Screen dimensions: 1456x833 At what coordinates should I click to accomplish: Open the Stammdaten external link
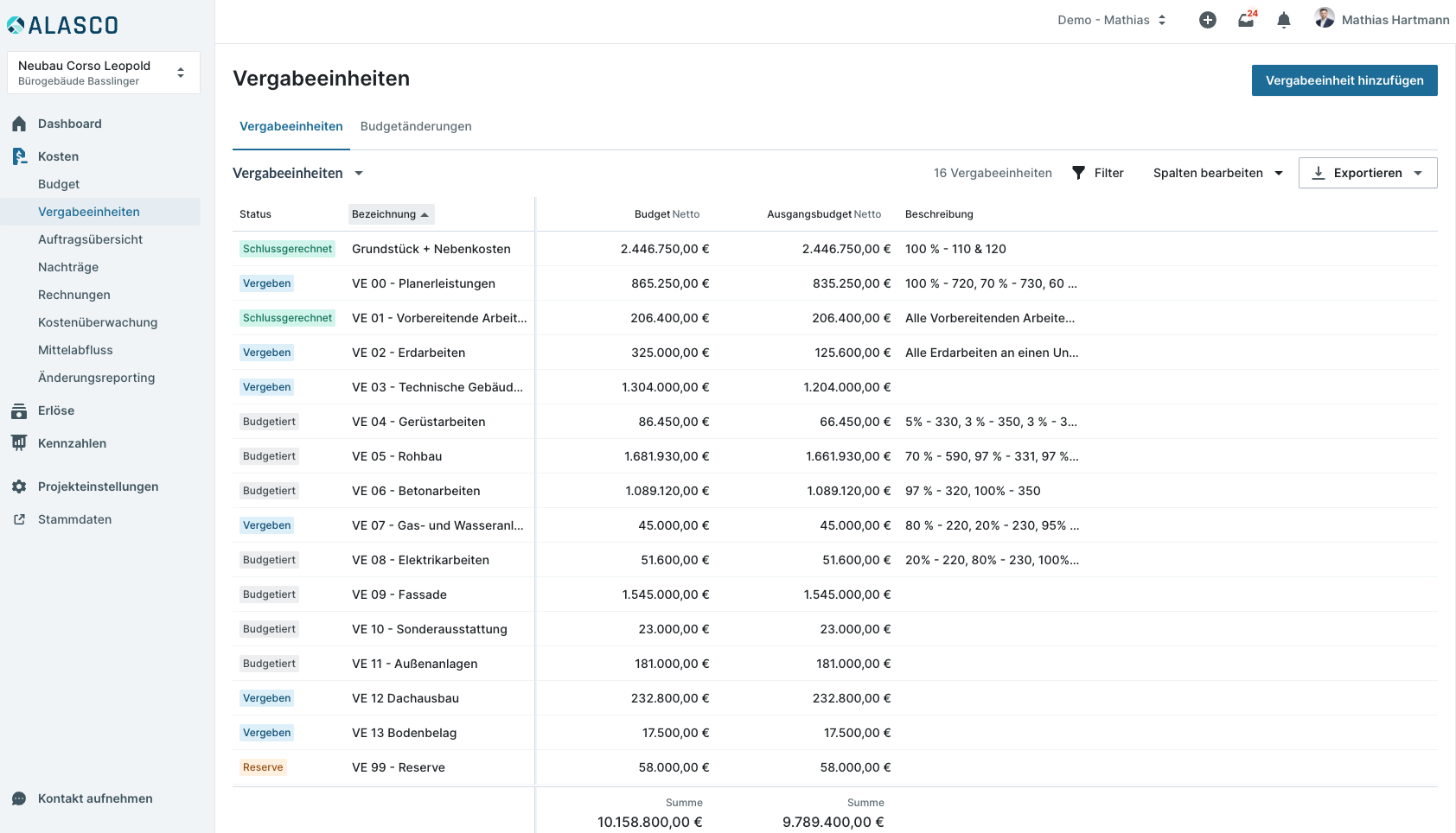coord(74,519)
